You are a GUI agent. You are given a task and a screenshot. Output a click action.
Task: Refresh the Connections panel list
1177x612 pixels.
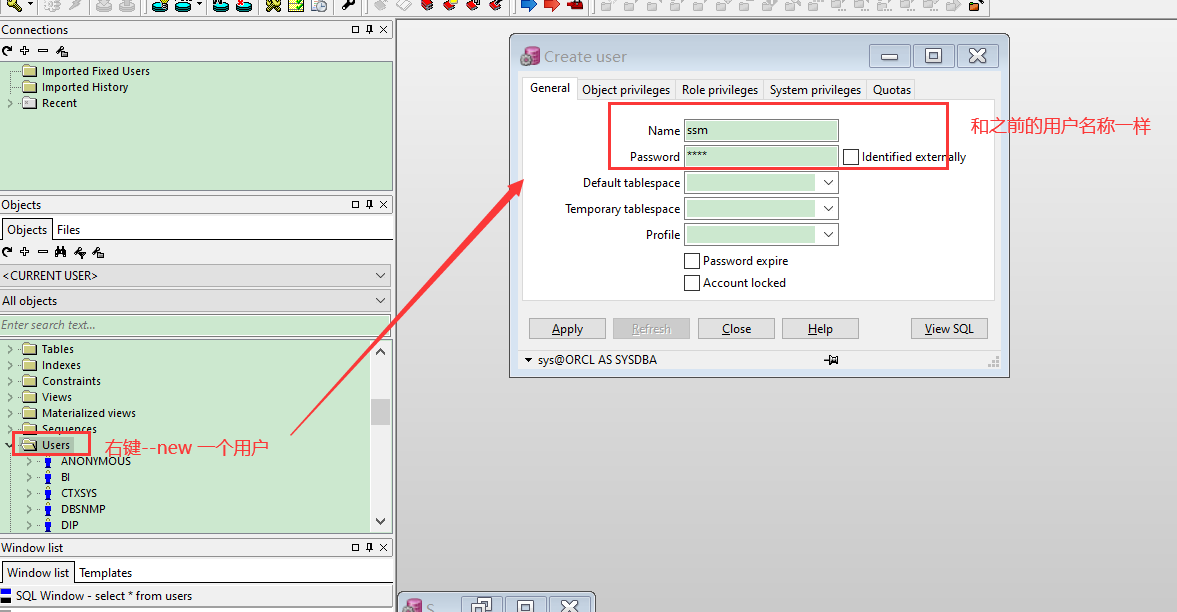(x=8, y=50)
